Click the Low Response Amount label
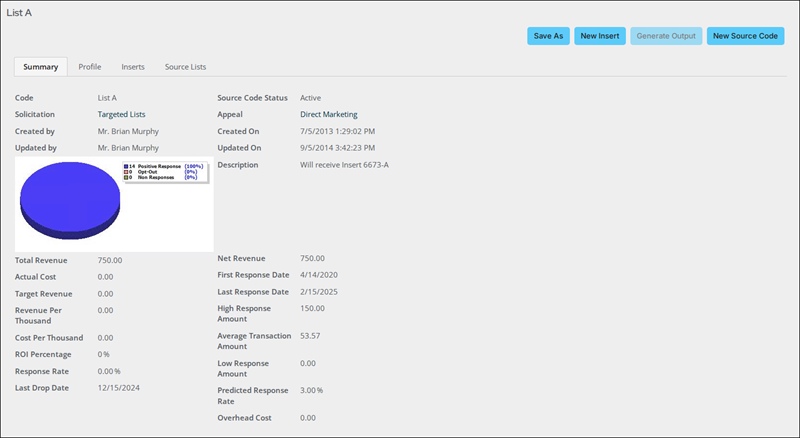 (x=243, y=369)
